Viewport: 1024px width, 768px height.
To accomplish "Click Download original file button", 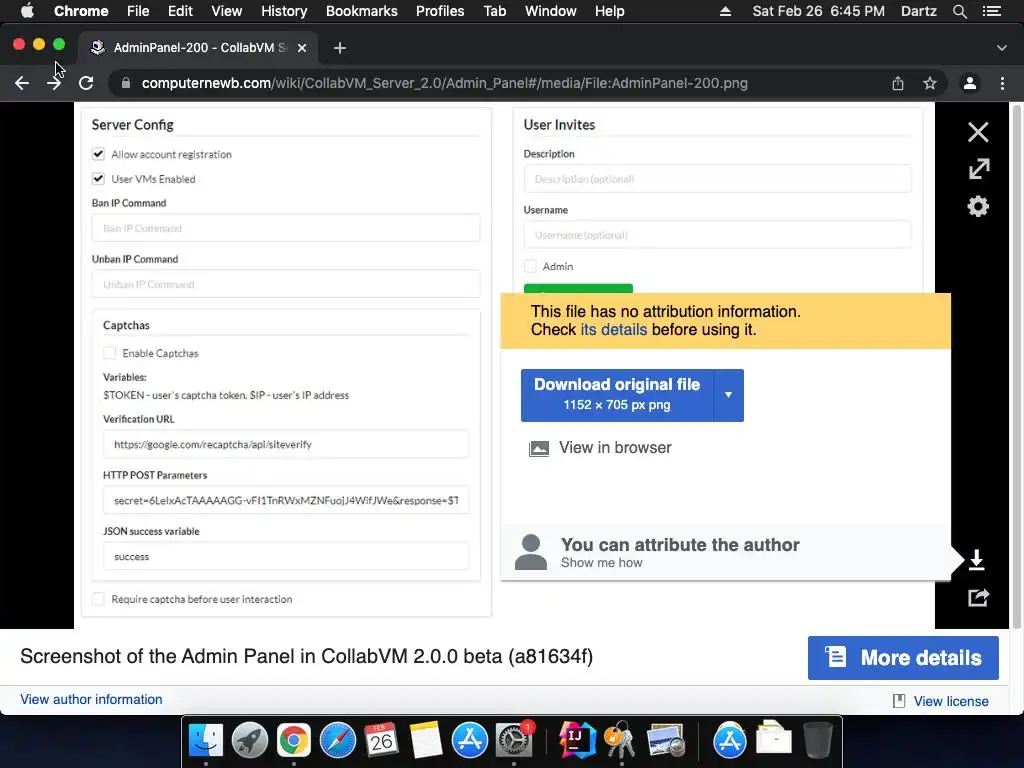I will click(x=617, y=395).
